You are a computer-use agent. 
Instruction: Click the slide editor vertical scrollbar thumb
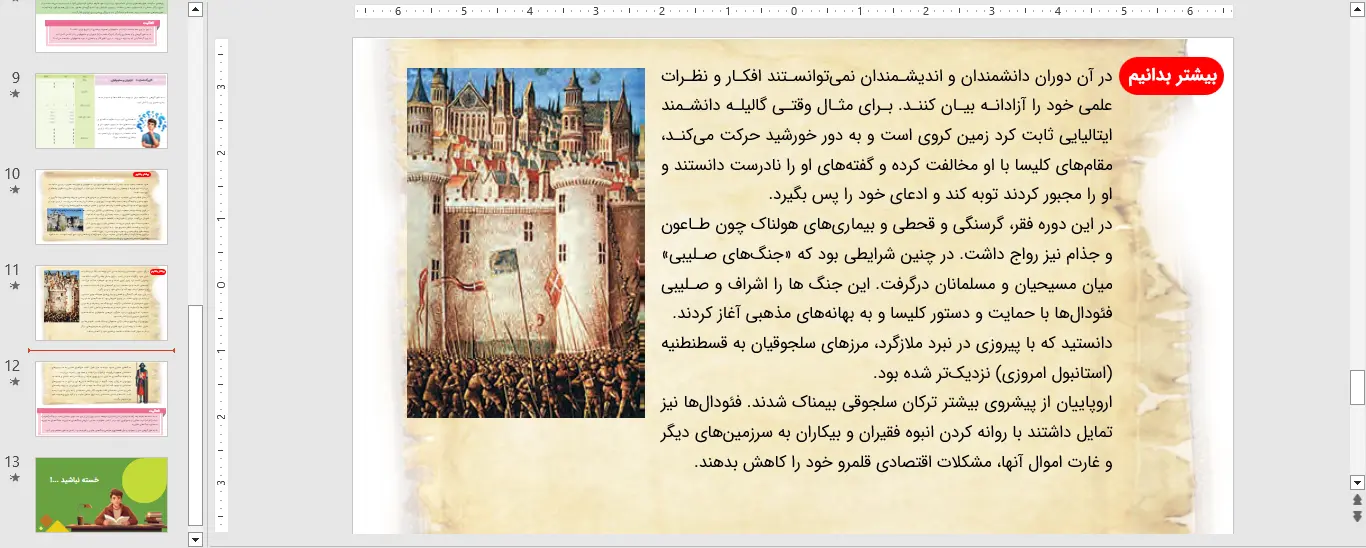1357,386
